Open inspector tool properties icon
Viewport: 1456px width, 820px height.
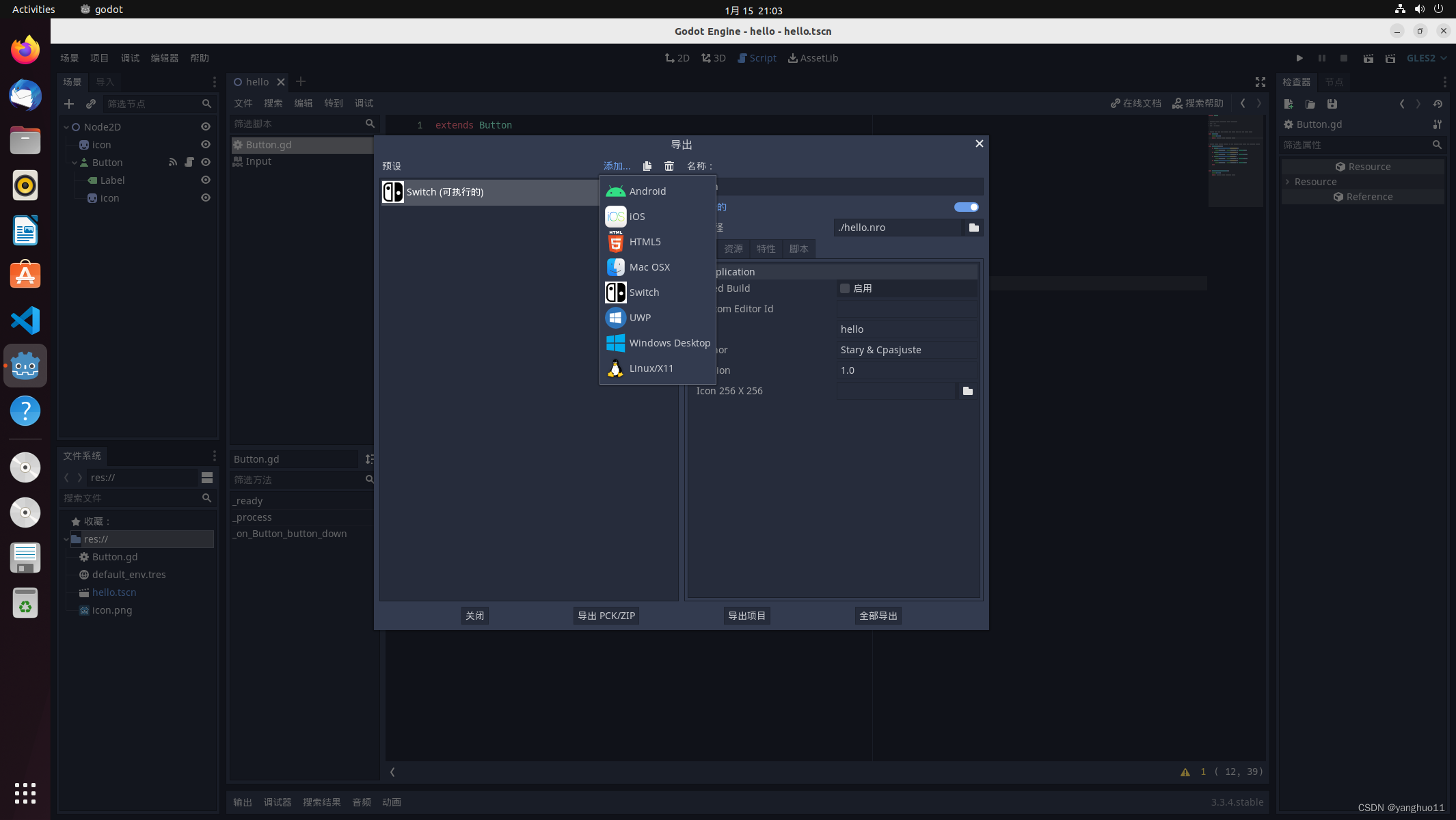1438,124
